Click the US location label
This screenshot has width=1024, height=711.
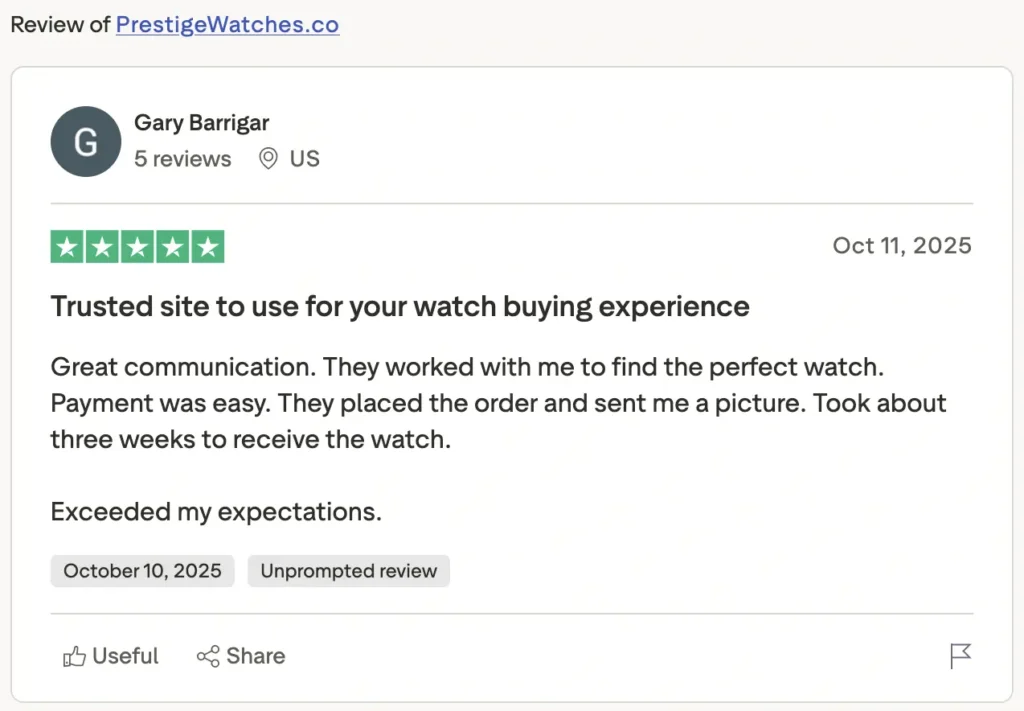304,158
